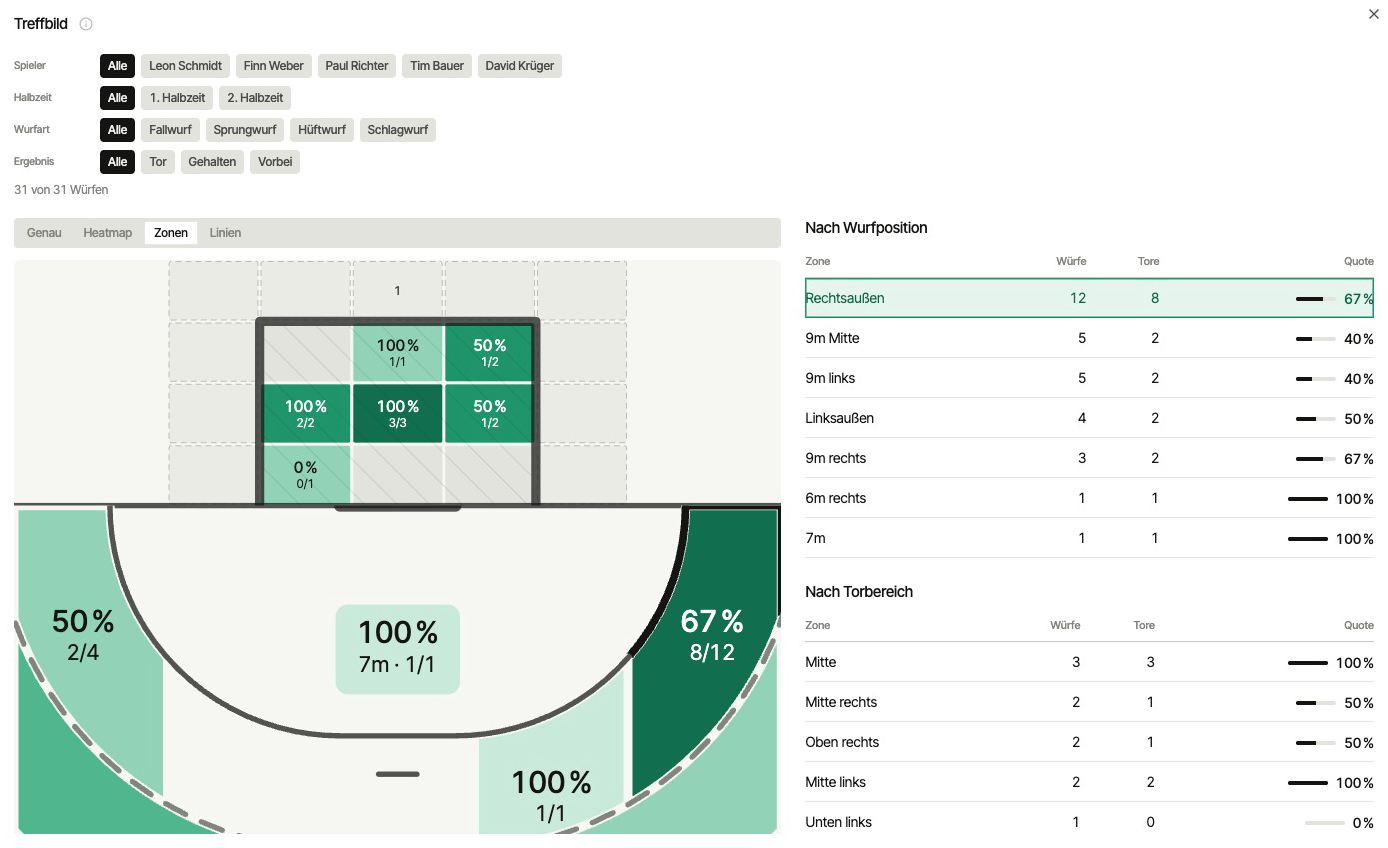Click the Linksaußen row in the position table
This screenshot has height=848, width=1388.
point(1089,418)
